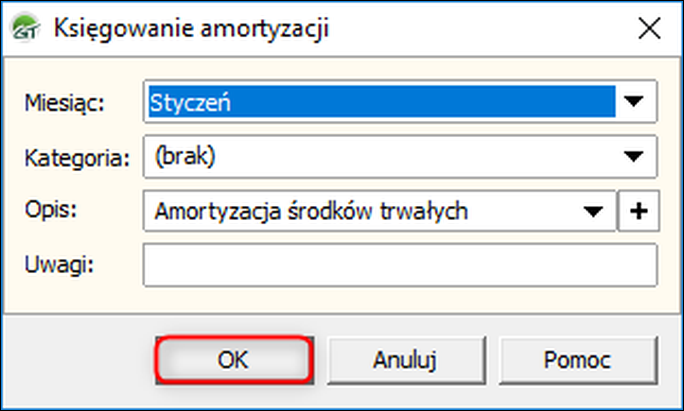Add a new description with the plus button
The height and width of the screenshot is (411, 684).
click(x=639, y=211)
